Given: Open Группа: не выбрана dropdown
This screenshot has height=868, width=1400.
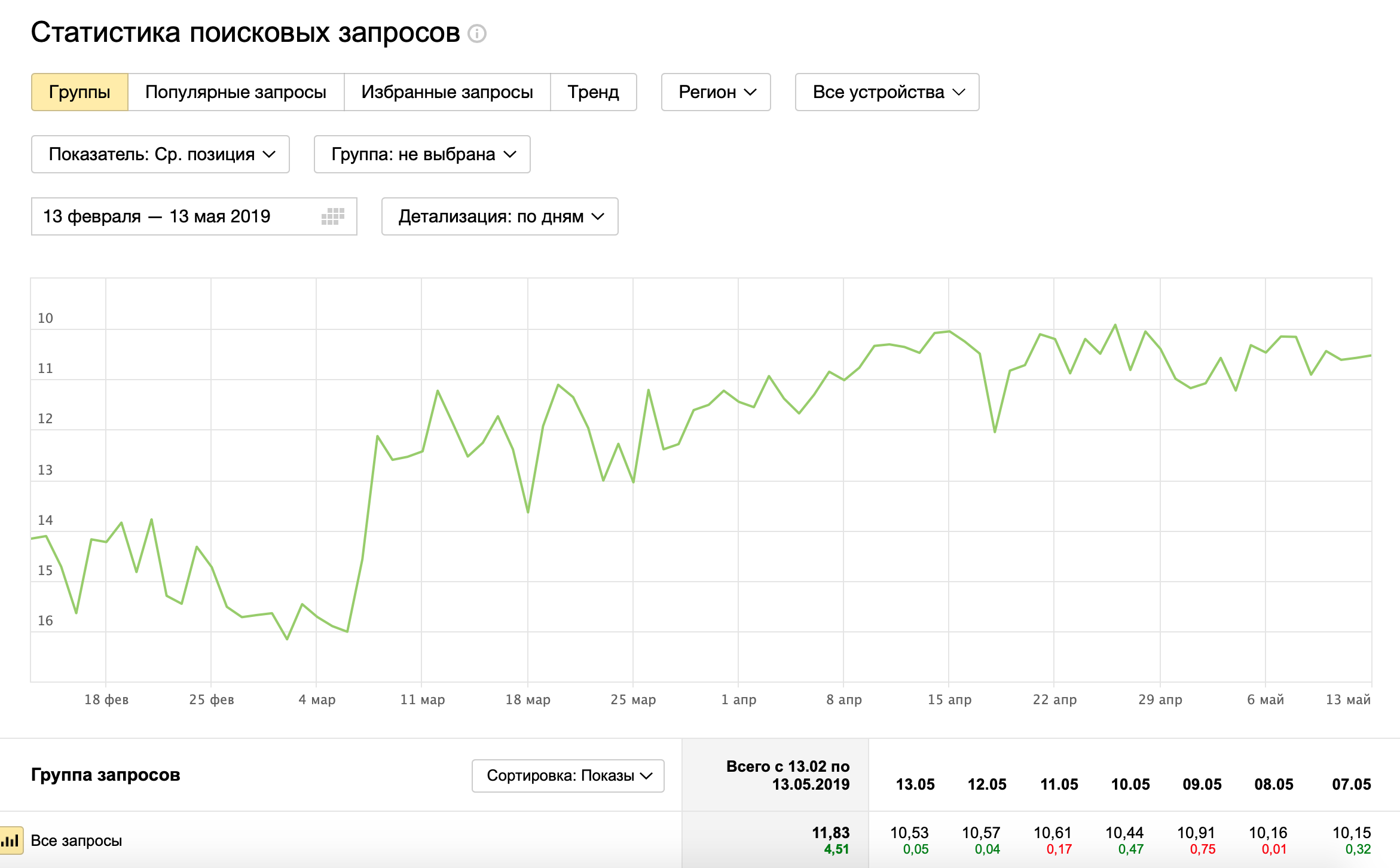Looking at the screenshot, I should coord(421,154).
